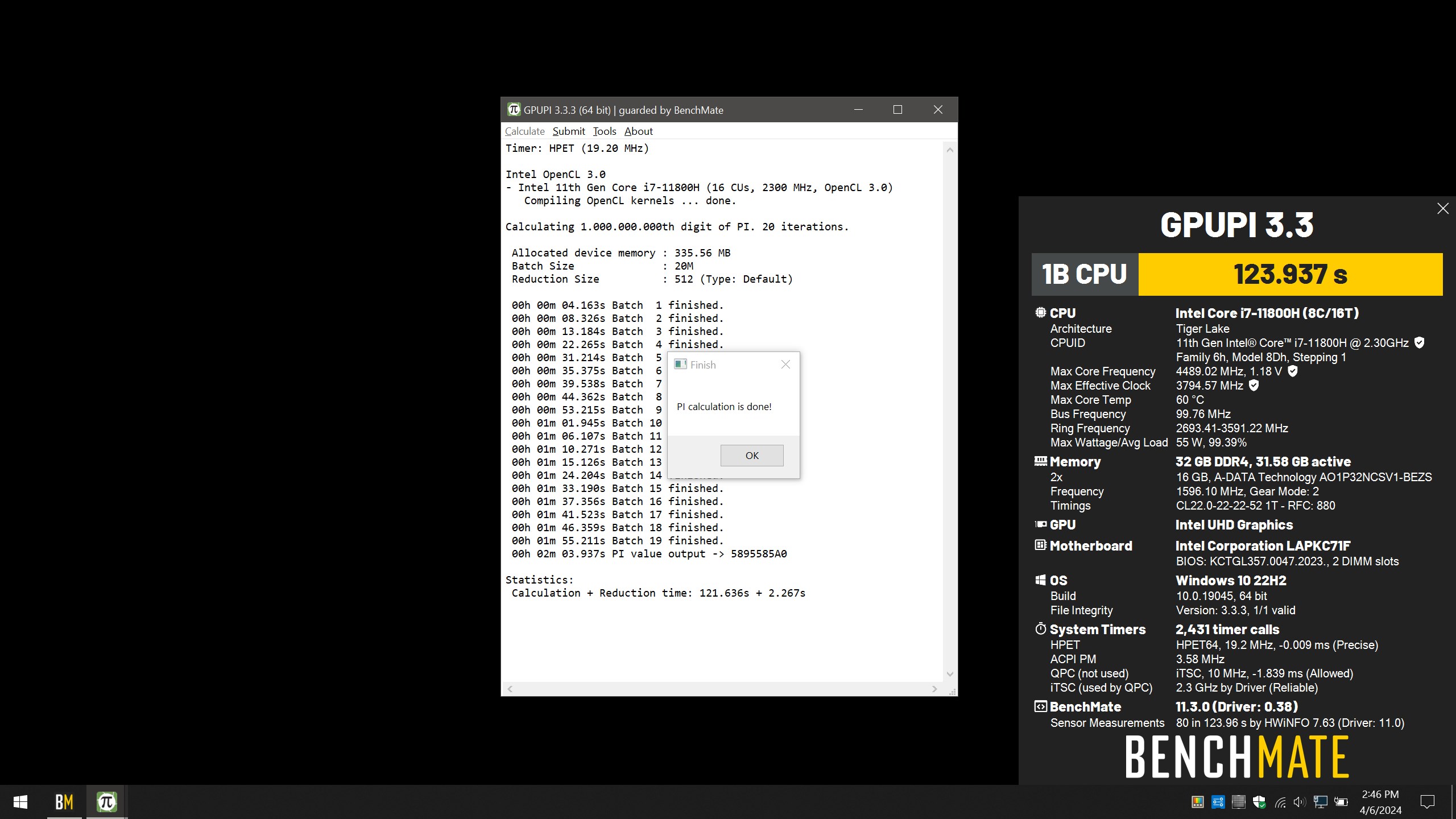This screenshot has height=819, width=1456.
Task: Click the System Timers stopwatch icon
Action: pos(1040,628)
